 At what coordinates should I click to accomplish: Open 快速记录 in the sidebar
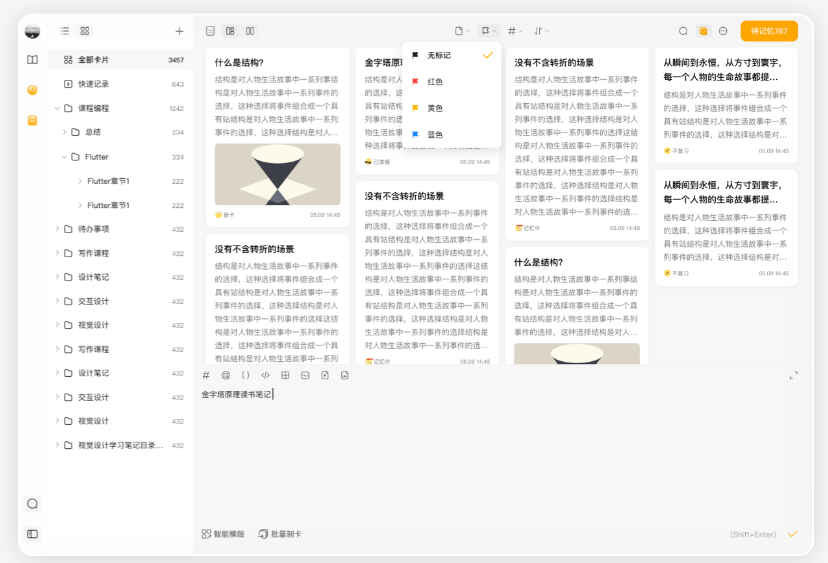pos(120,84)
